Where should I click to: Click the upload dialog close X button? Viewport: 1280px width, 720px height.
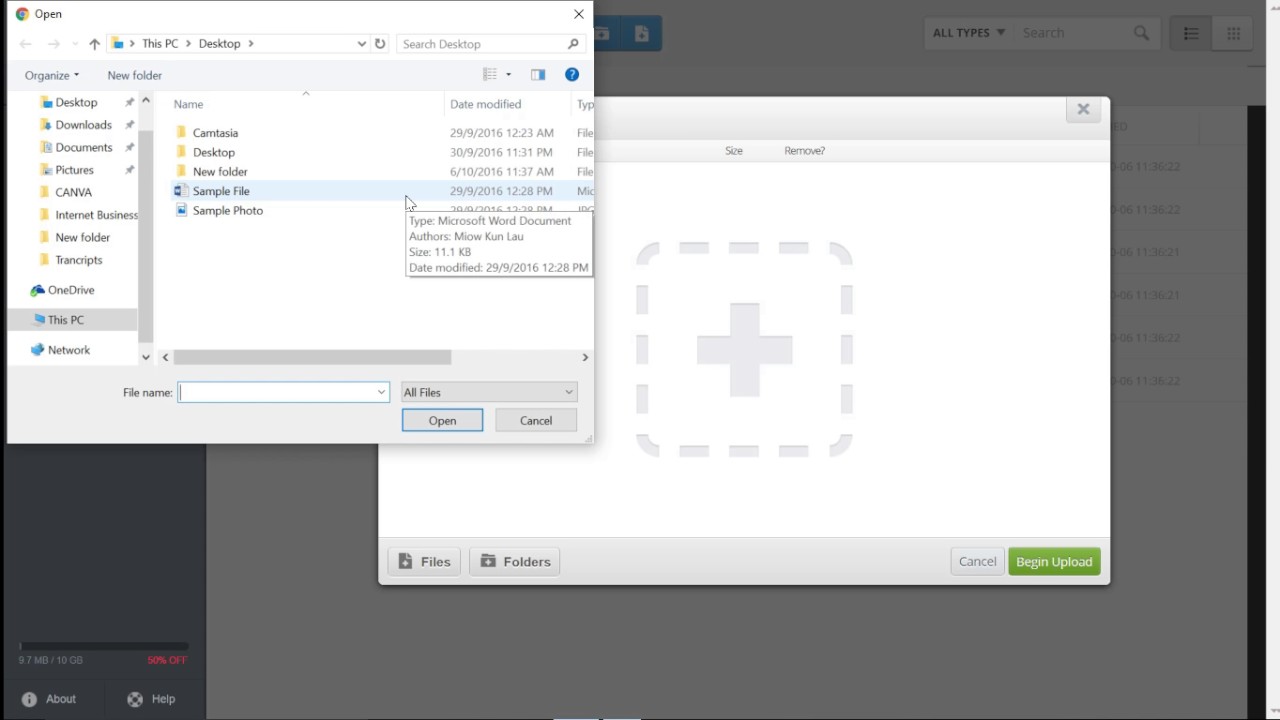coord(1083,110)
